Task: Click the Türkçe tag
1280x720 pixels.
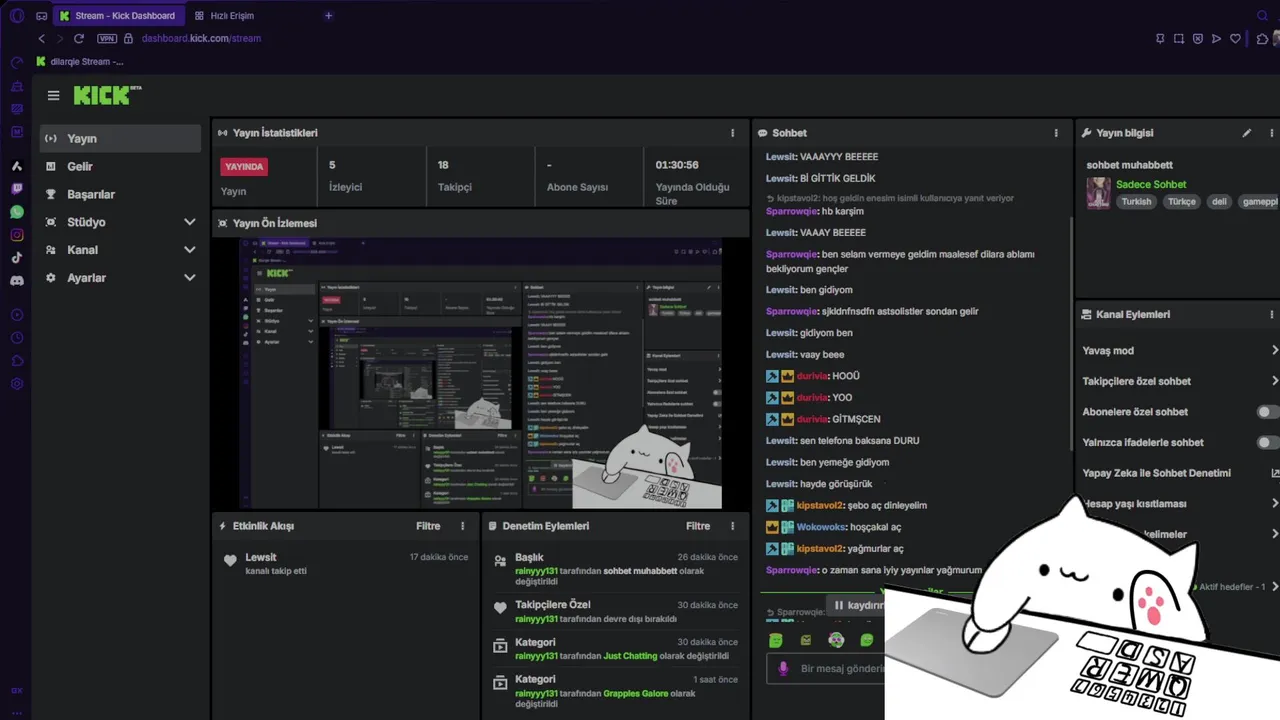Action: click(x=1181, y=201)
